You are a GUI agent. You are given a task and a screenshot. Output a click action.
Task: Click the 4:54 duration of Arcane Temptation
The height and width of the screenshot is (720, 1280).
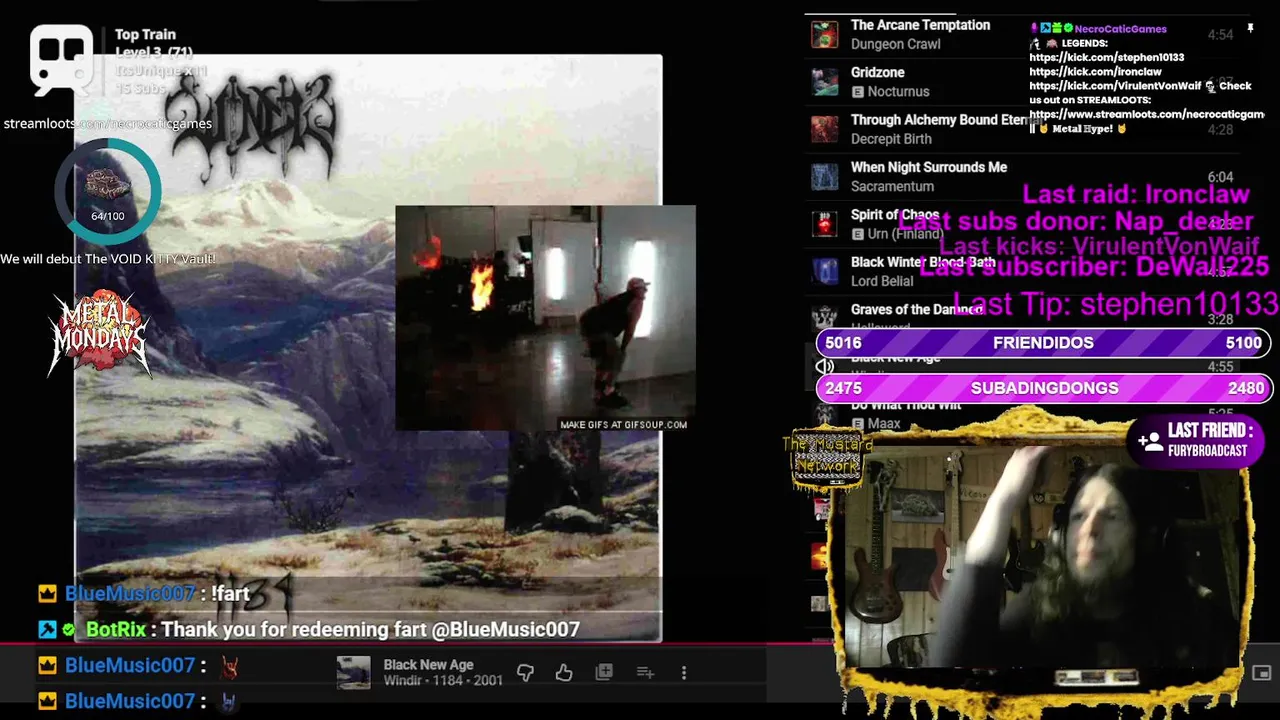tap(1220, 35)
